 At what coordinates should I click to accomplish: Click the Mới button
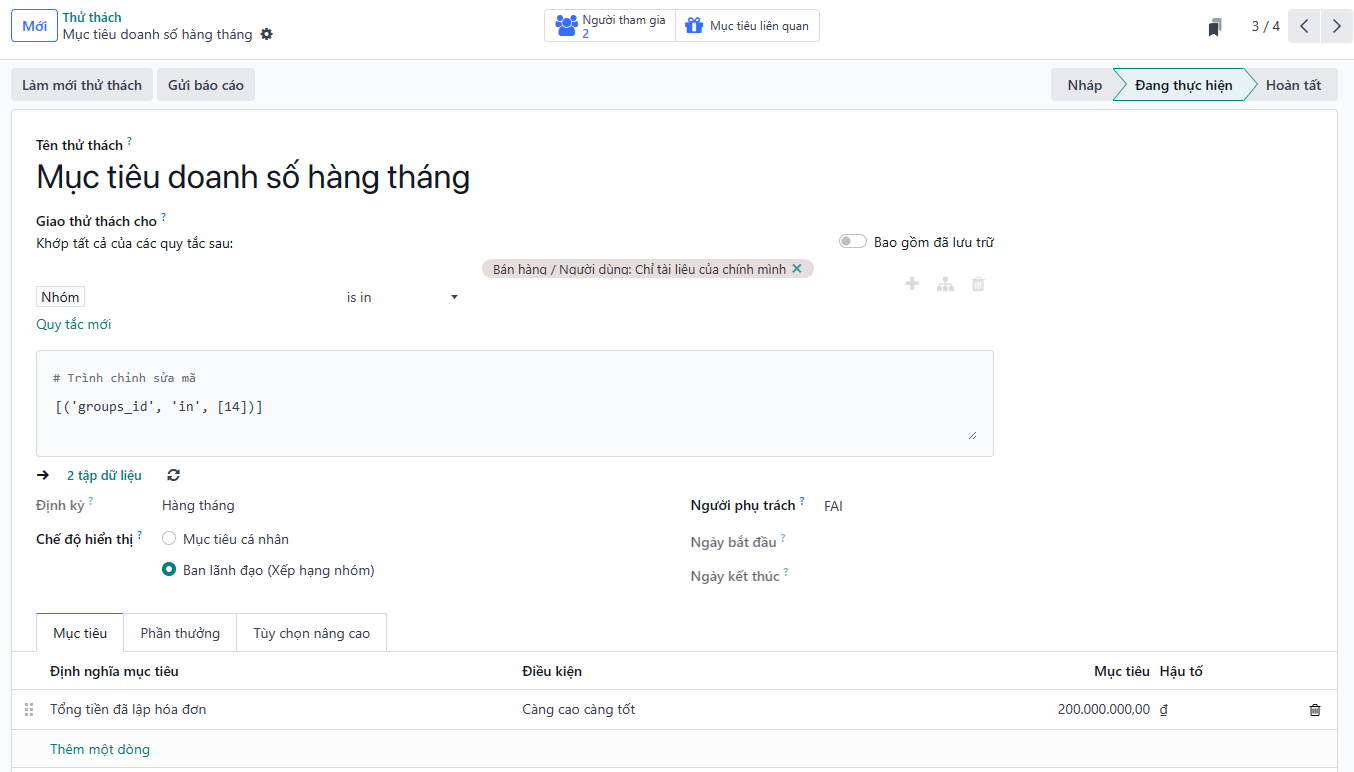34,26
